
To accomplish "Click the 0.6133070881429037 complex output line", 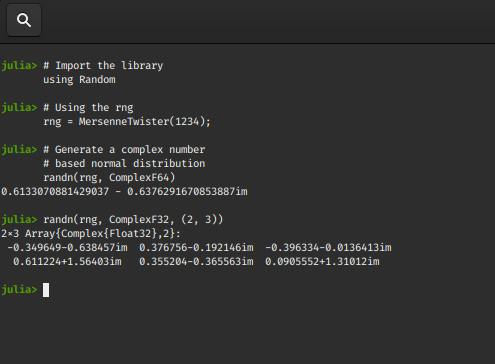I will (x=124, y=192).
